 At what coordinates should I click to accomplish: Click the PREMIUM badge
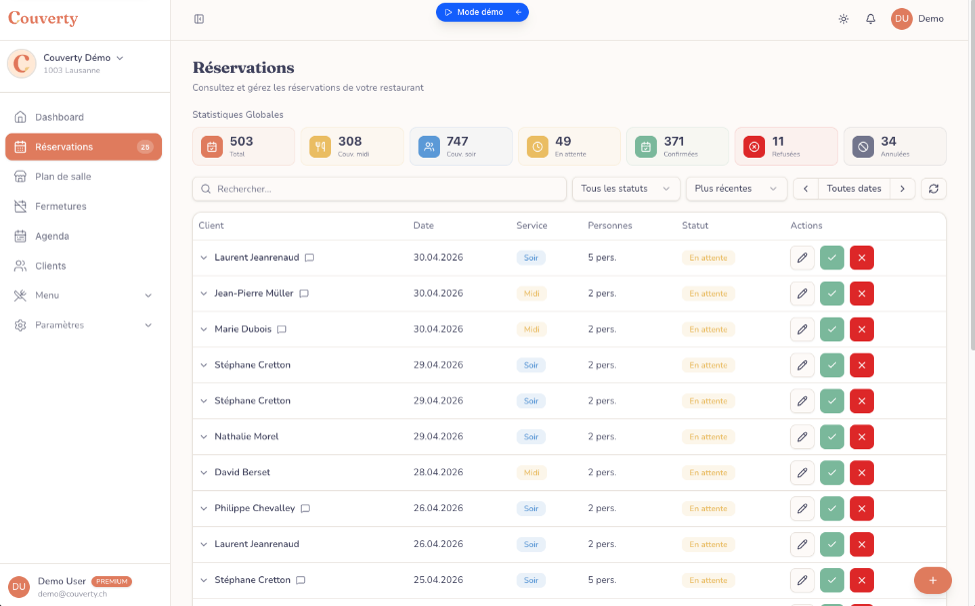112,582
